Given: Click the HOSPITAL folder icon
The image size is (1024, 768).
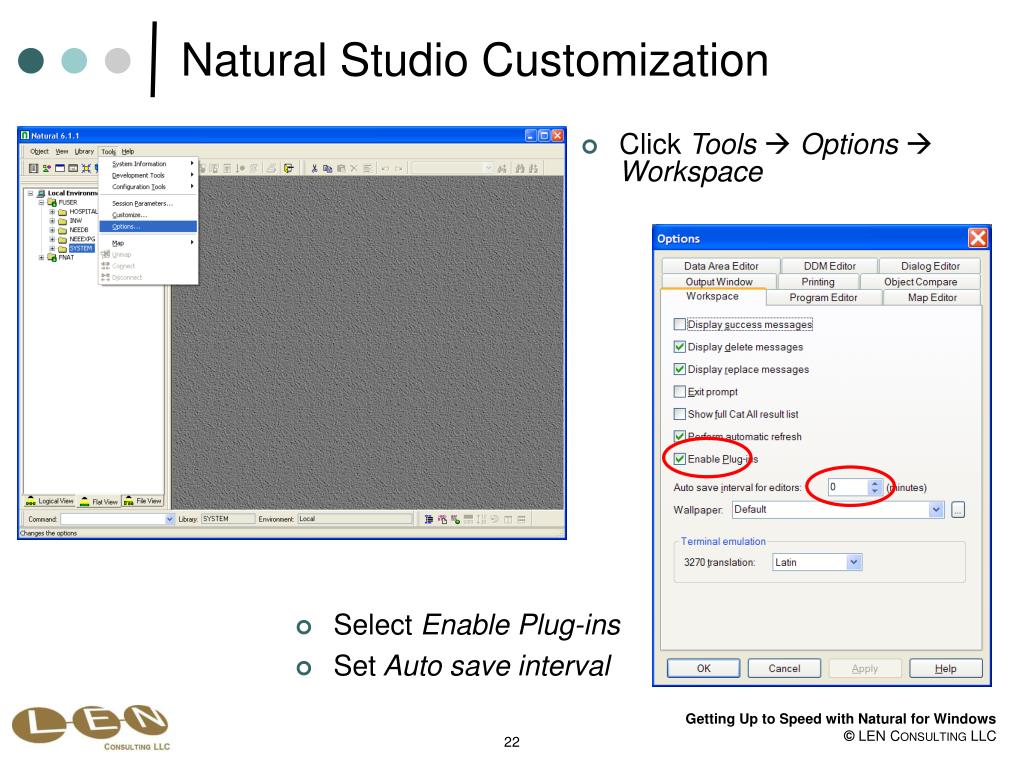Looking at the screenshot, I should click(x=63, y=212).
